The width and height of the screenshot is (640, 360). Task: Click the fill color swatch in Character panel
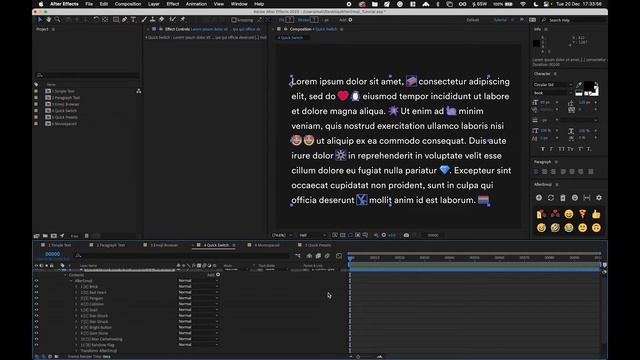589,87
